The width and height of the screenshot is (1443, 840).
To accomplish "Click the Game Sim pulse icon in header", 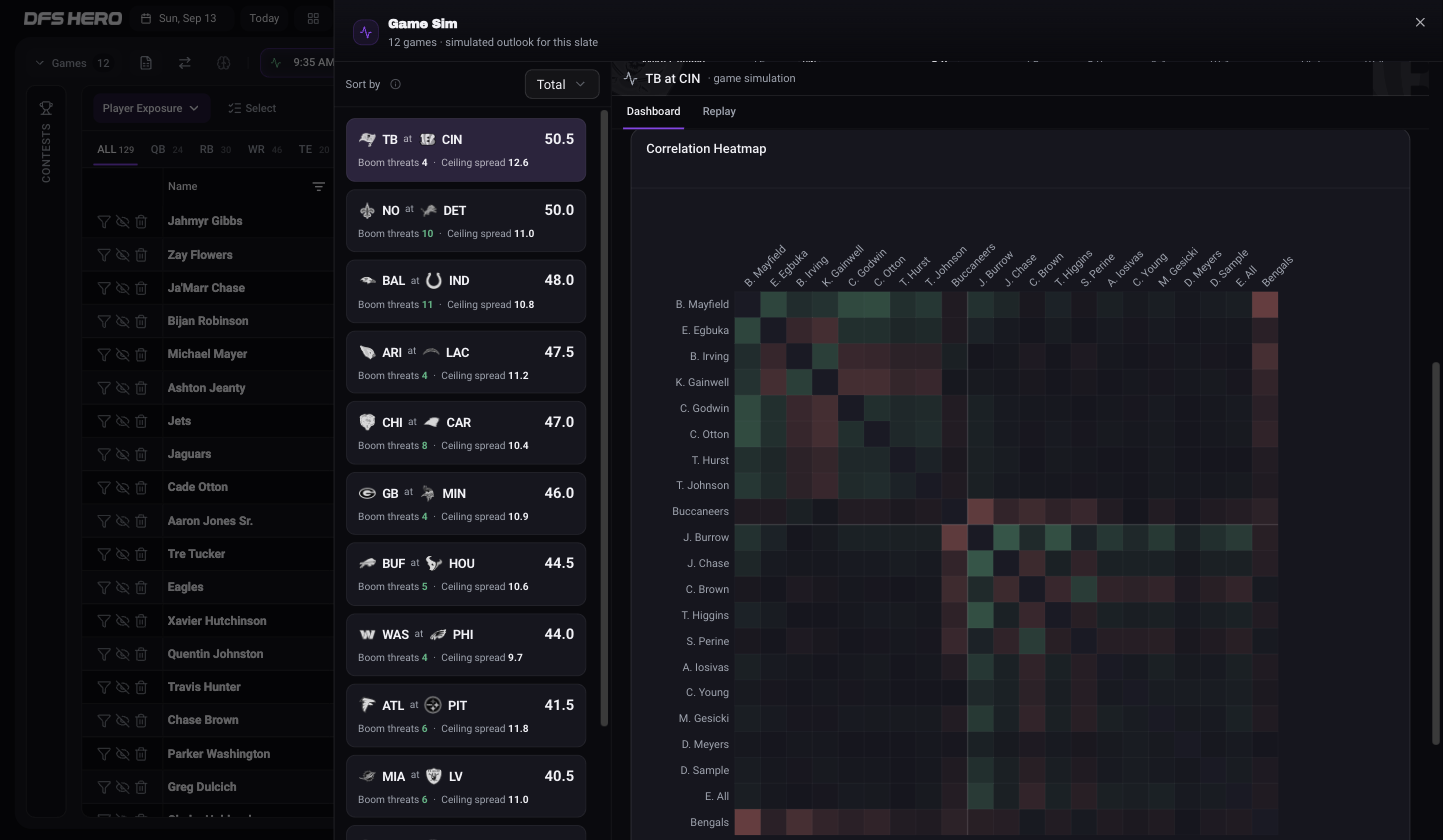I will click(366, 32).
